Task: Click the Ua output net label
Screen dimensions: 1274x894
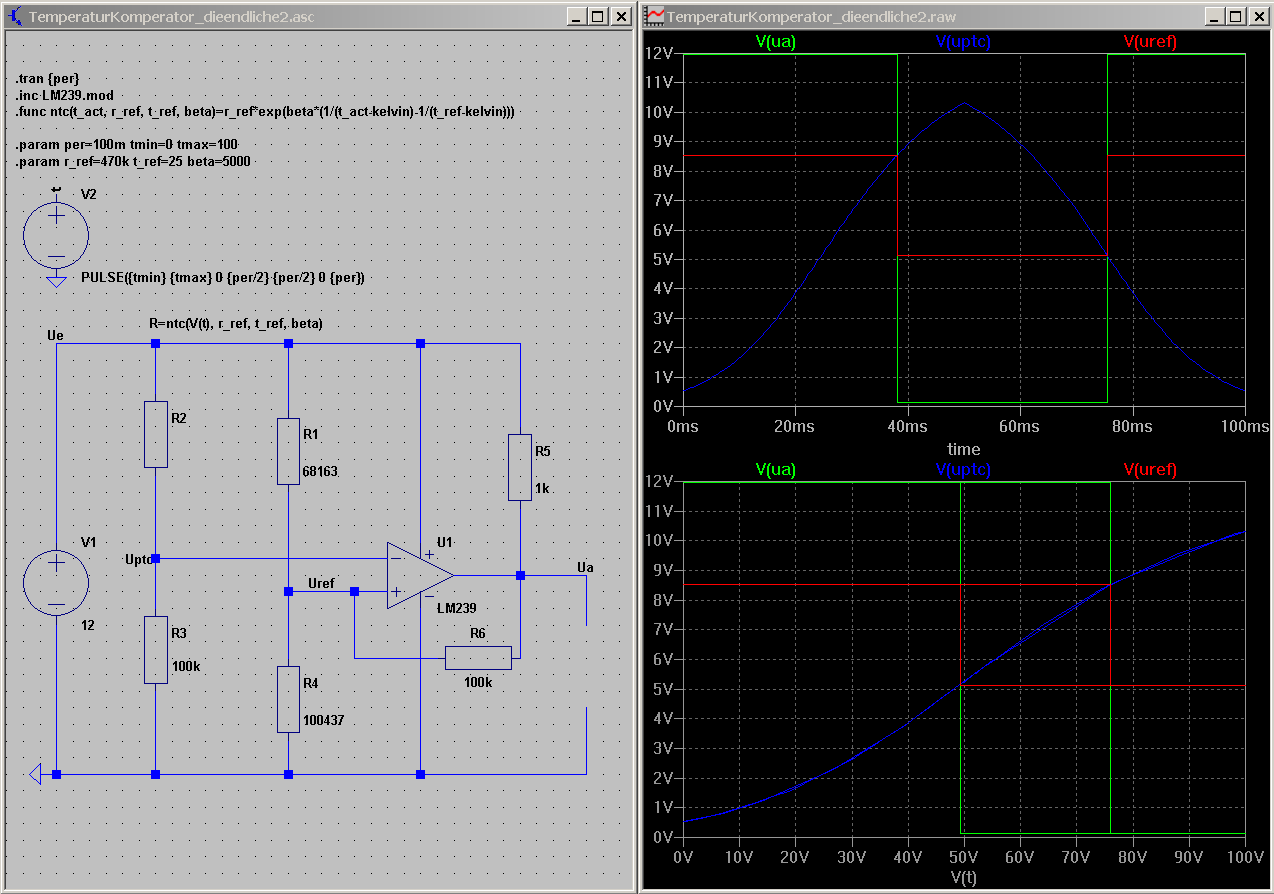Action: [x=586, y=567]
